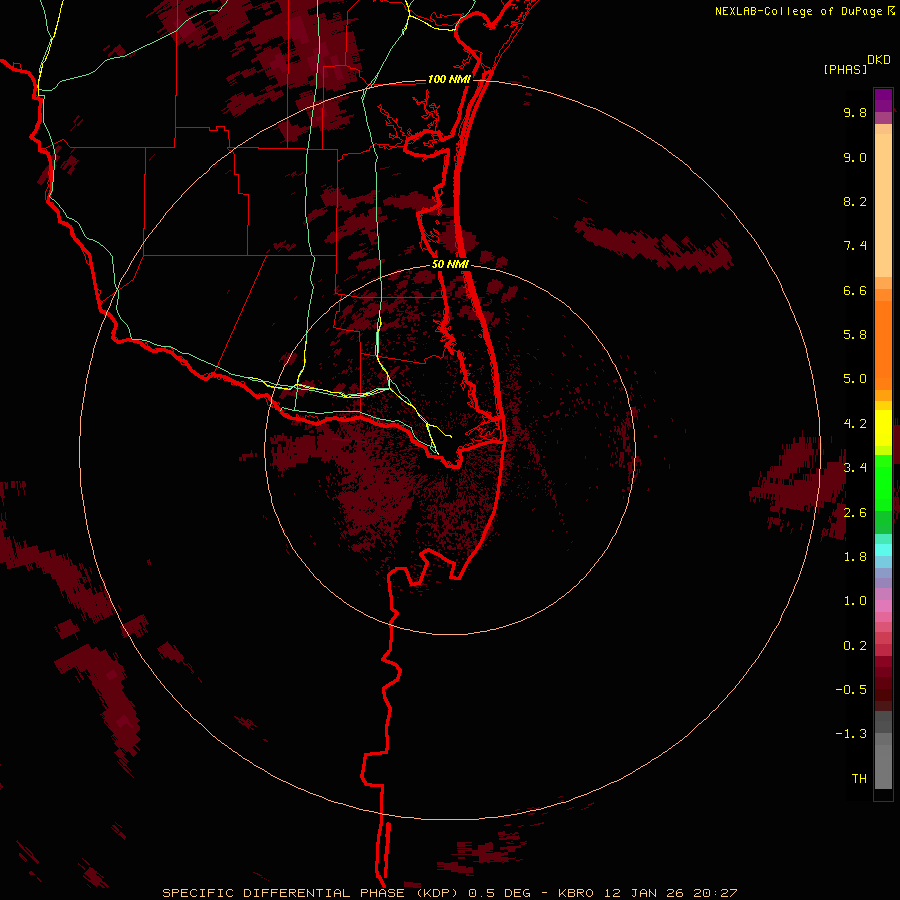Click the 9.0 value on the color scale
Screen dimensions: 900x900
tap(855, 157)
